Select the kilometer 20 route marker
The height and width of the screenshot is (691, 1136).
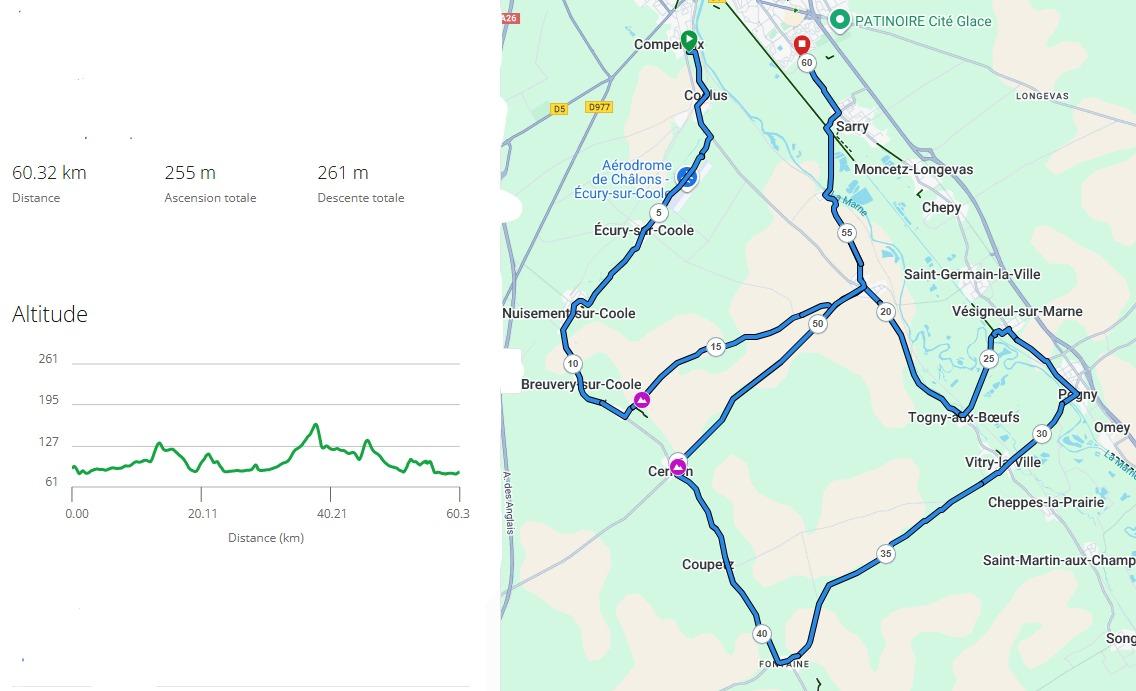885,312
